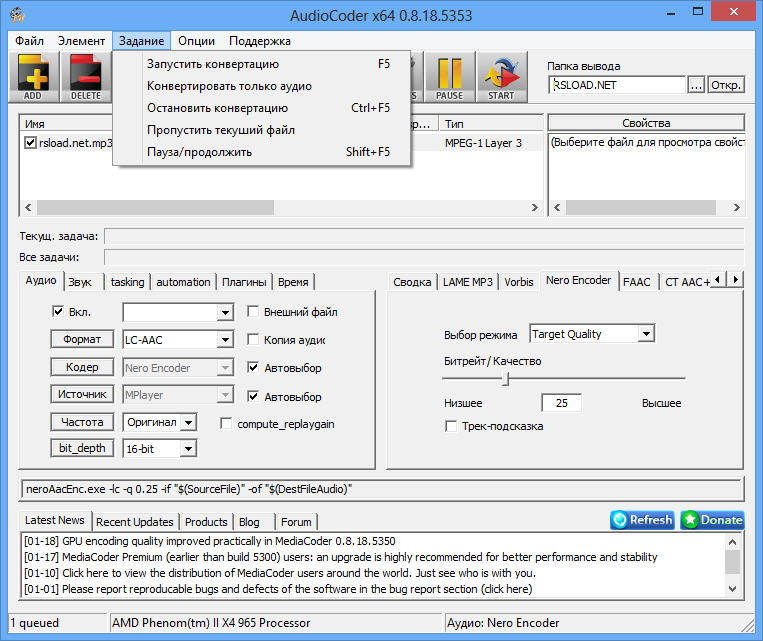Switch to the Плагины tab
Screen dimensions: 763x641
[244, 282]
